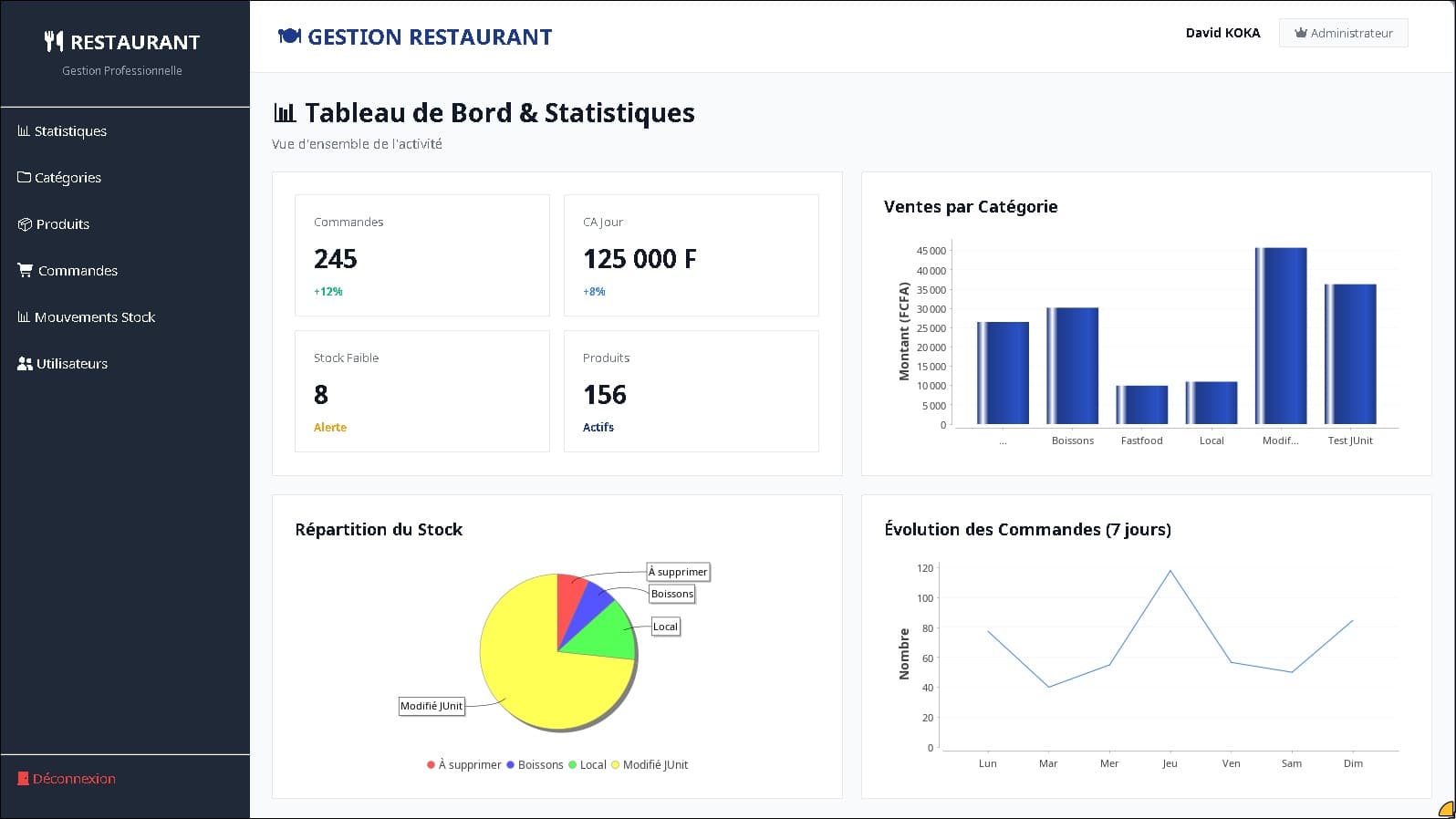Click the chart icon next to Mouvements Stock
The image size is (1456, 819).
24,316
